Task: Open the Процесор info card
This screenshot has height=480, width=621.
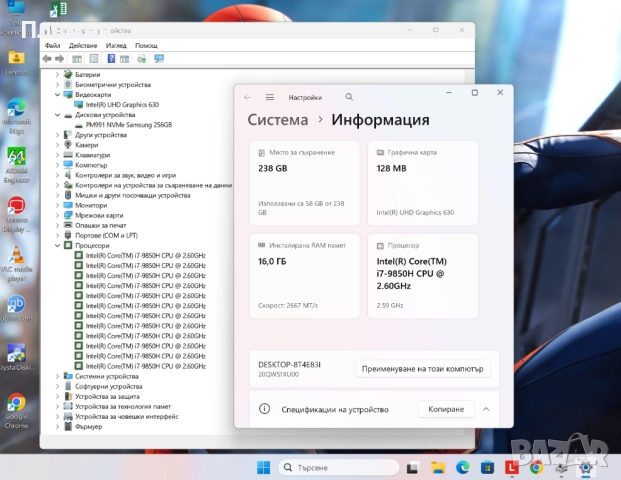Action: pos(423,276)
